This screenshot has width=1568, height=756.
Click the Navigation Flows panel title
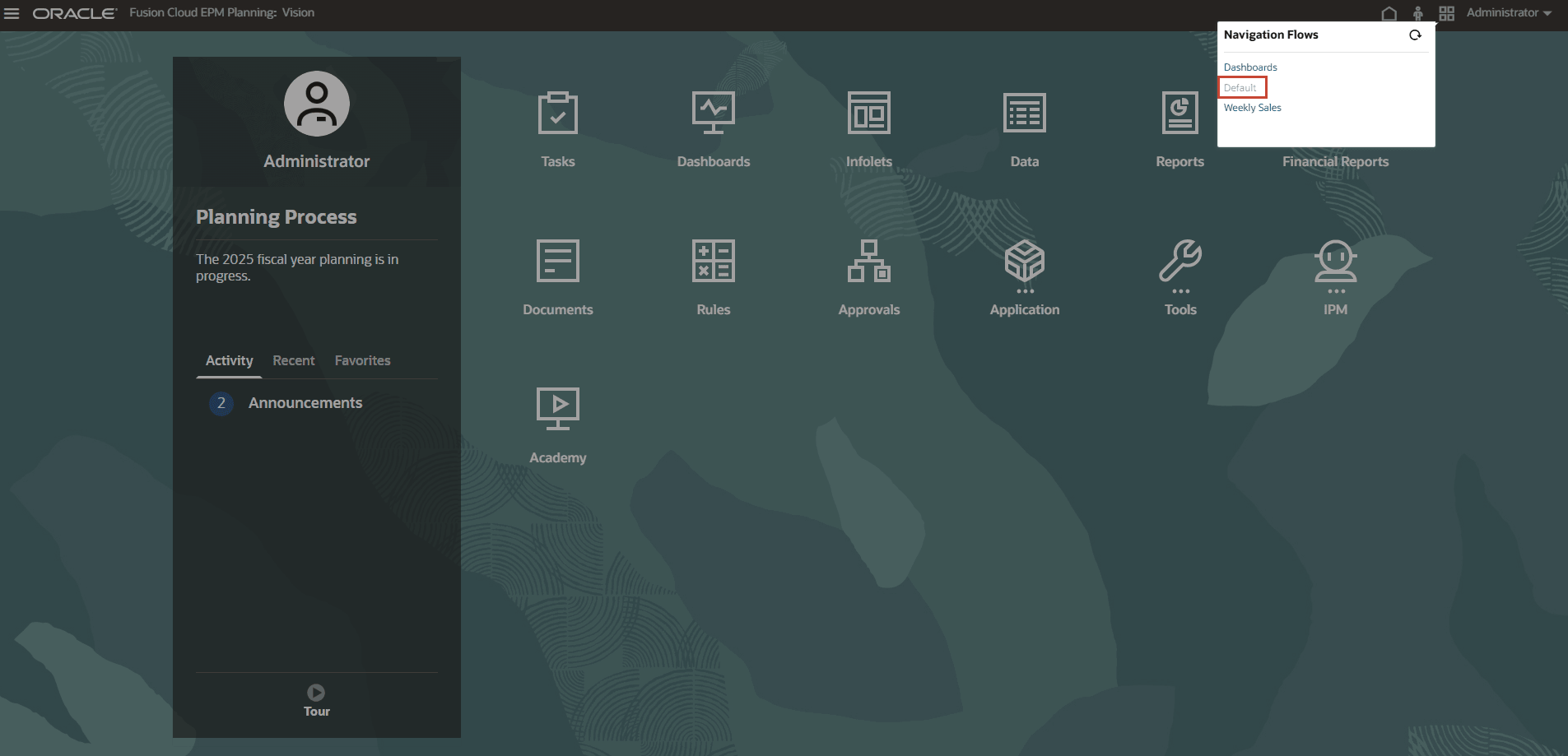(x=1271, y=35)
